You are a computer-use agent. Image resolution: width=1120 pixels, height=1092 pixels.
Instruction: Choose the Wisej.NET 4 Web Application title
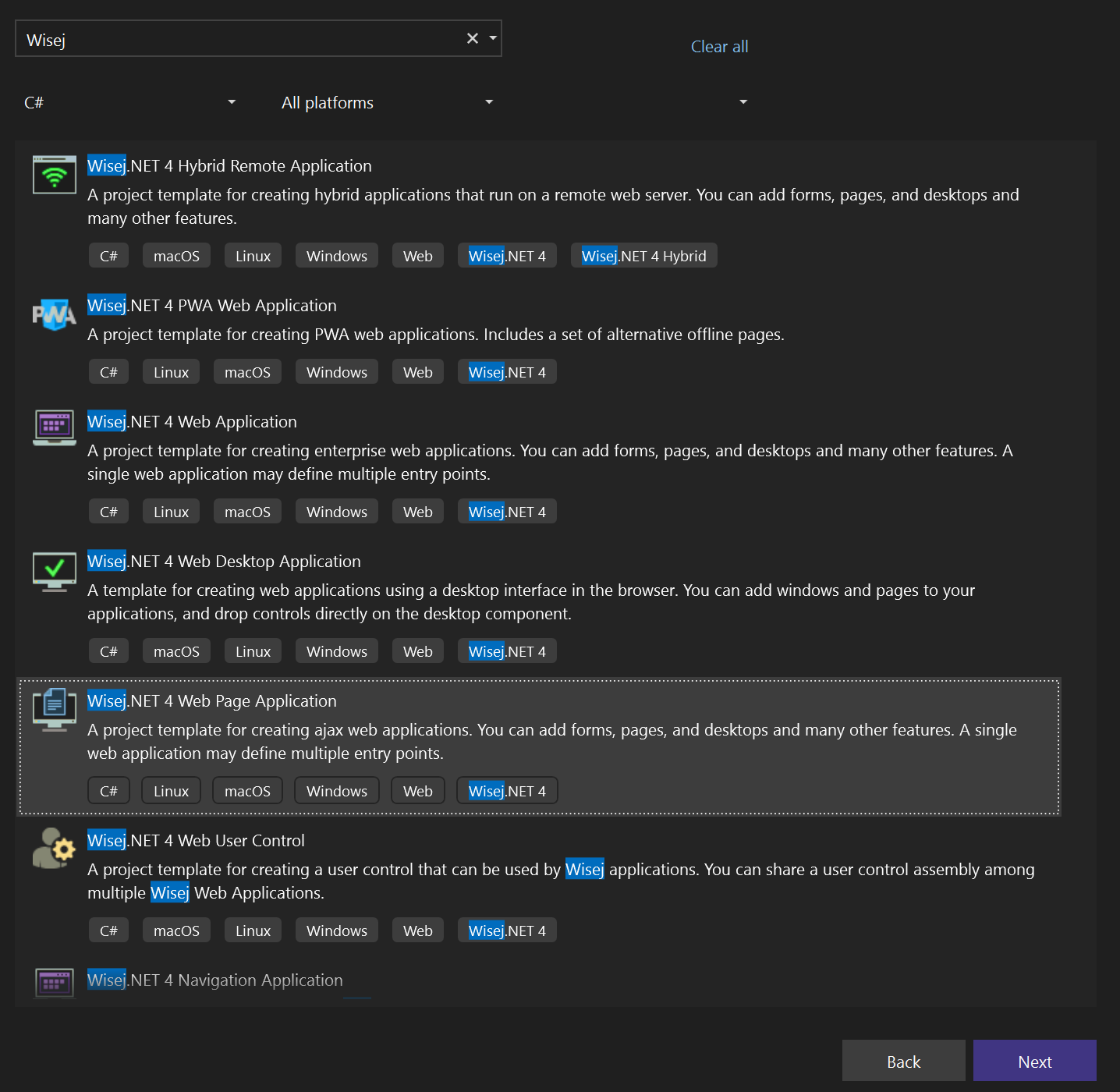click(x=192, y=422)
